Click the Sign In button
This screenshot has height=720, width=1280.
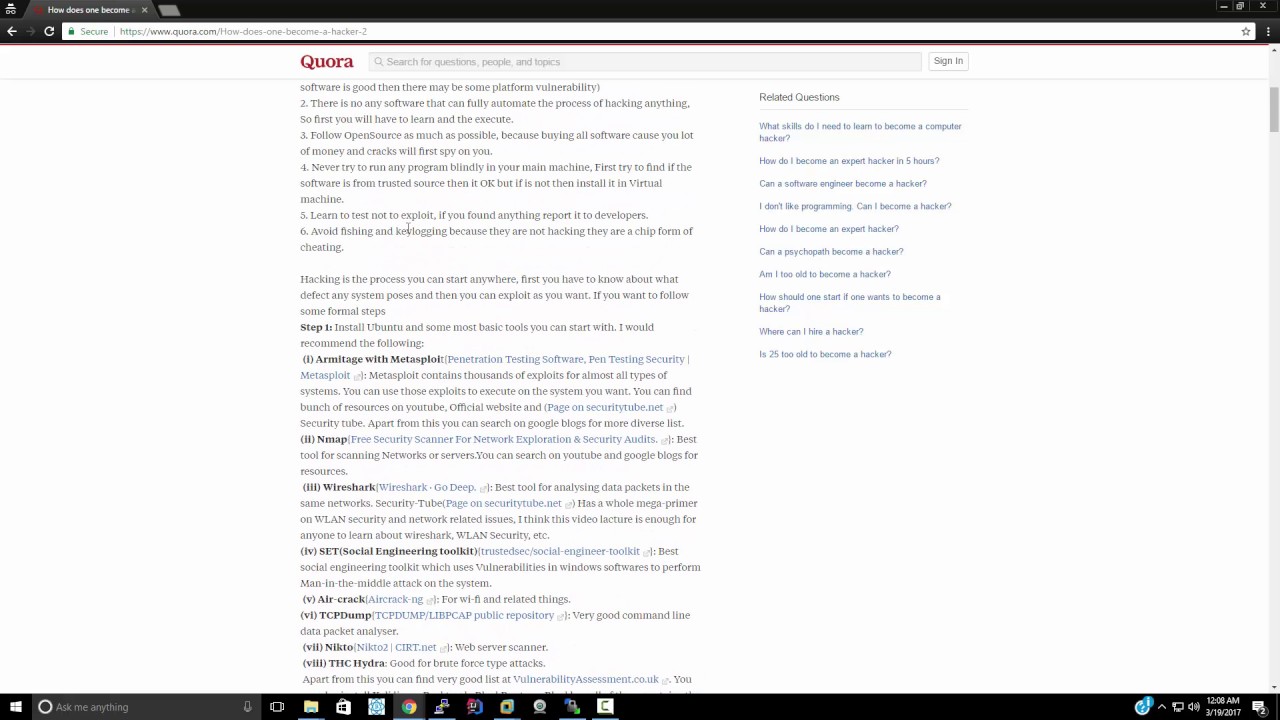(x=948, y=61)
